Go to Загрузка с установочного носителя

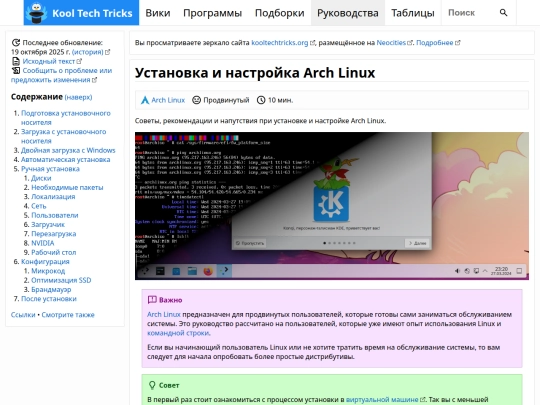(63, 136)
